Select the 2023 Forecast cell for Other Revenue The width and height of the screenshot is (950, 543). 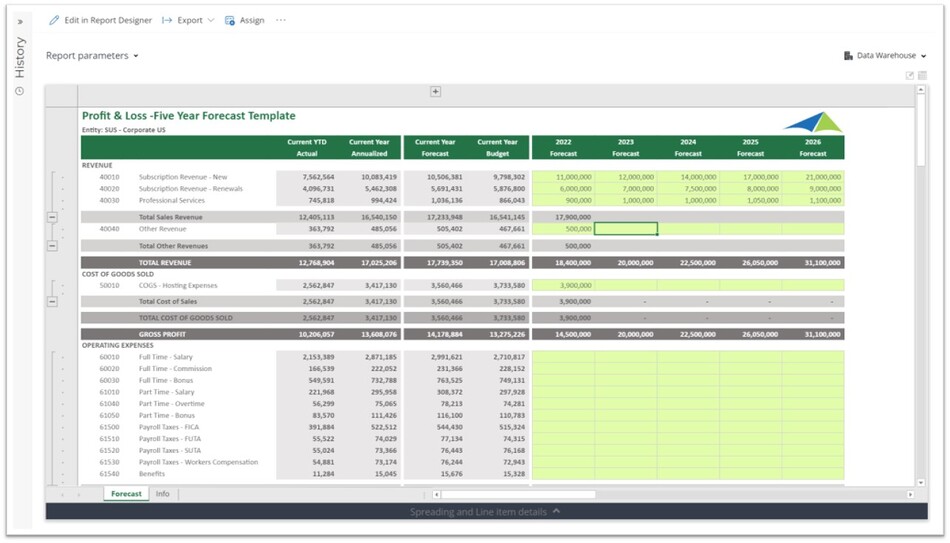click(x=626, y=229)
